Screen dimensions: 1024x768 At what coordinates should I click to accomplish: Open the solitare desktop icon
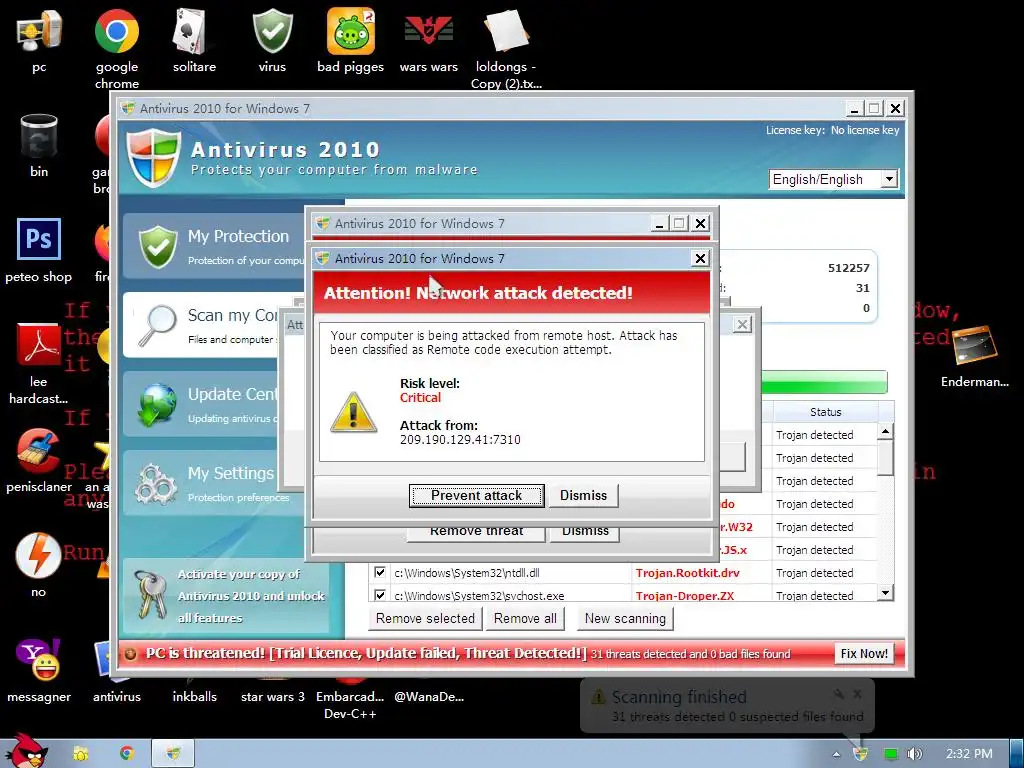tap(194, 40)
